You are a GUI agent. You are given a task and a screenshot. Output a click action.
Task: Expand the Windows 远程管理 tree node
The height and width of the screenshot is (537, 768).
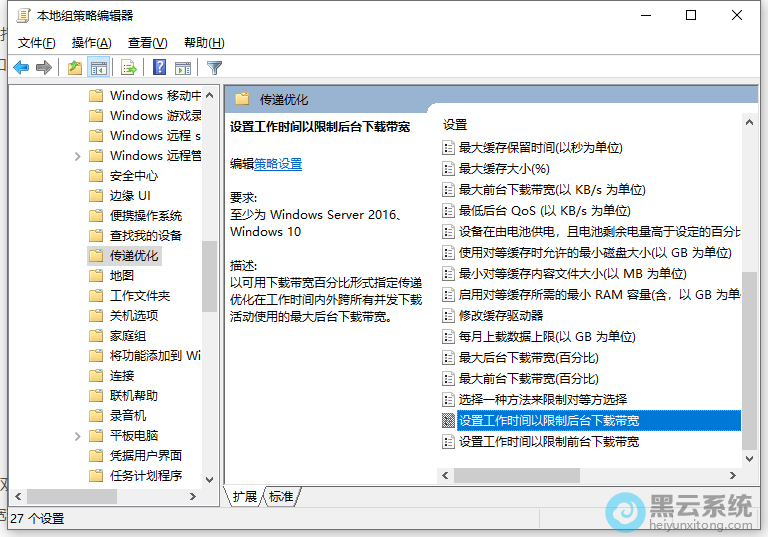pos(78,156)
